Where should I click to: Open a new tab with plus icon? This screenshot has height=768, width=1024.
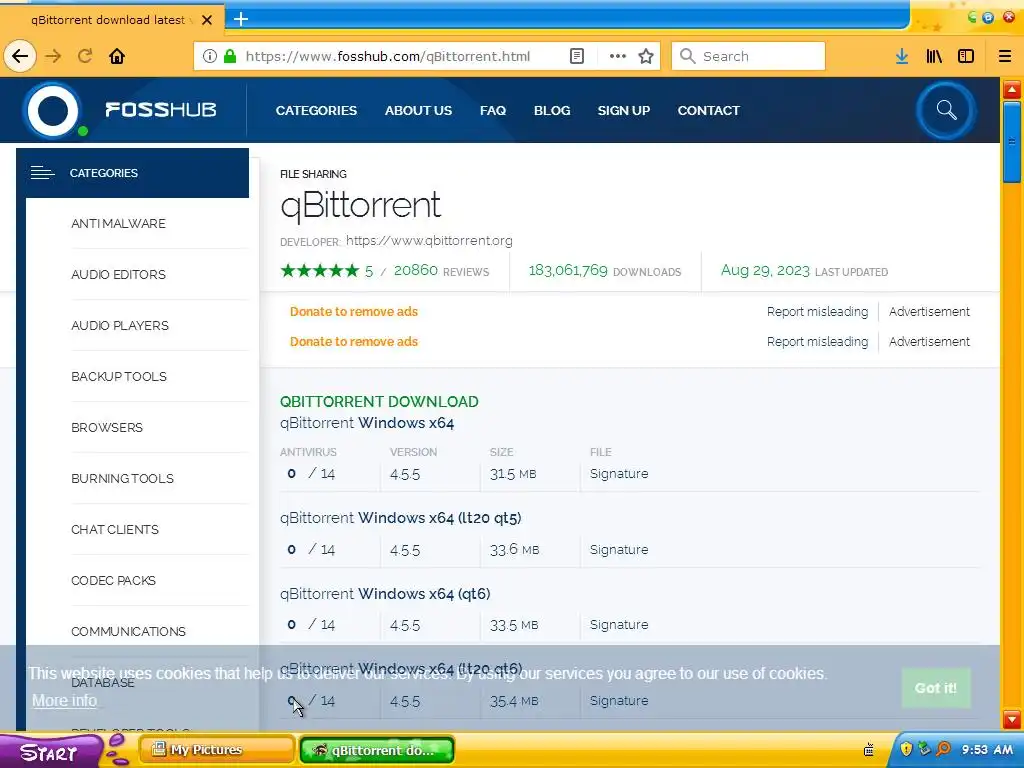(241, 19)
